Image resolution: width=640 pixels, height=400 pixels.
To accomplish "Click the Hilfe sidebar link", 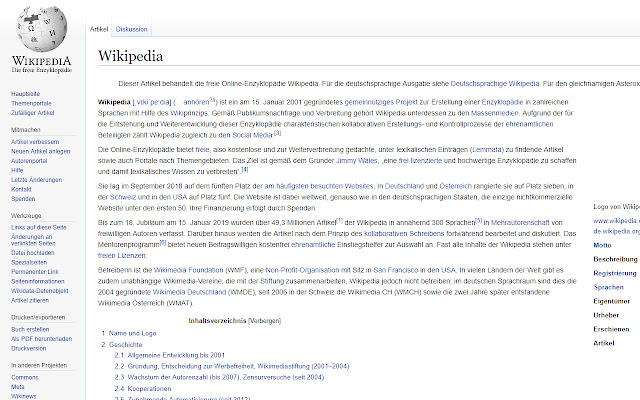I will coord(17,170).
